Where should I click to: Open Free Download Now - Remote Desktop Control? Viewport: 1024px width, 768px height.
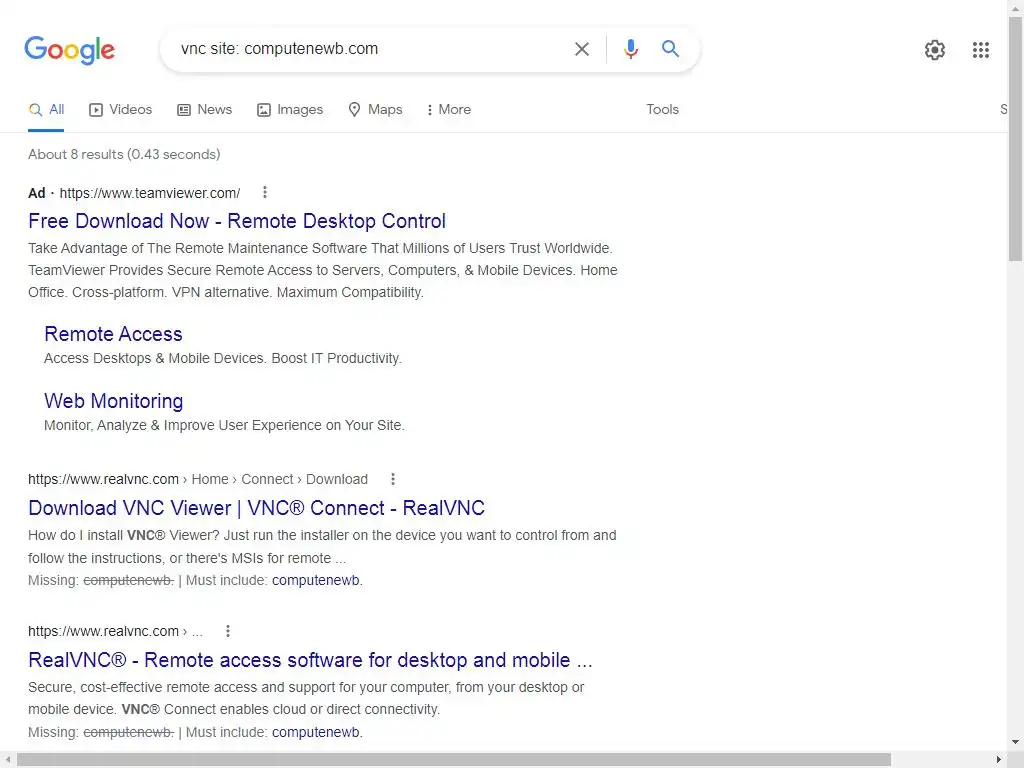237,221
